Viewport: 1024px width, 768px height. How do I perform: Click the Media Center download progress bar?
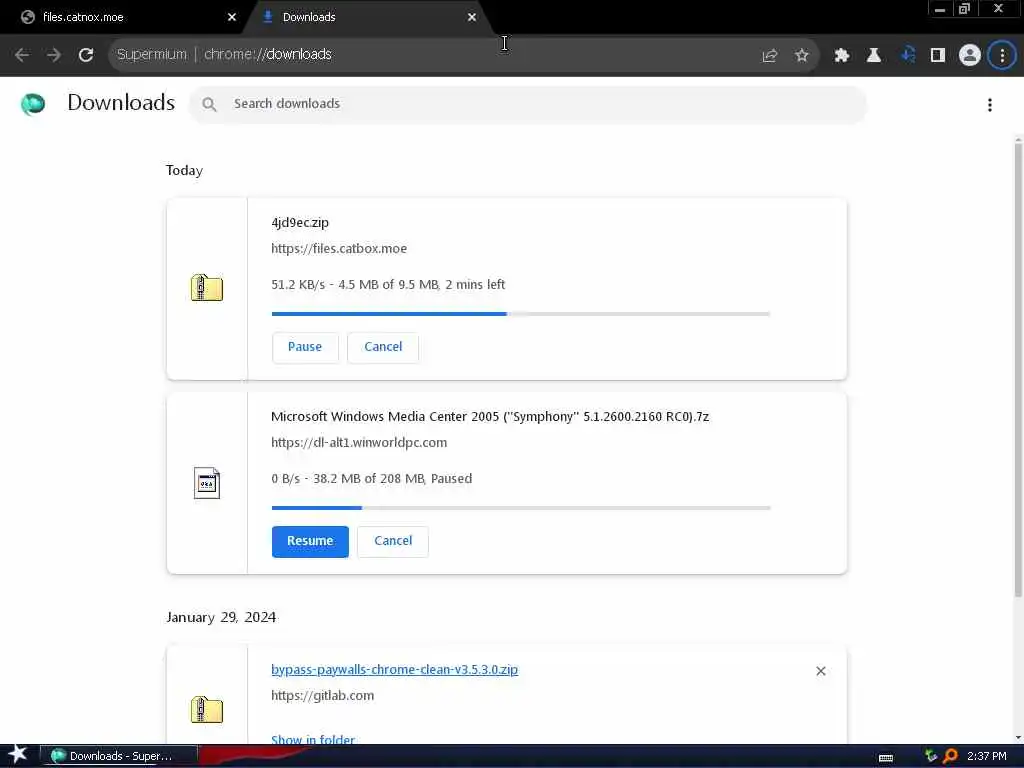pos(521,508)
